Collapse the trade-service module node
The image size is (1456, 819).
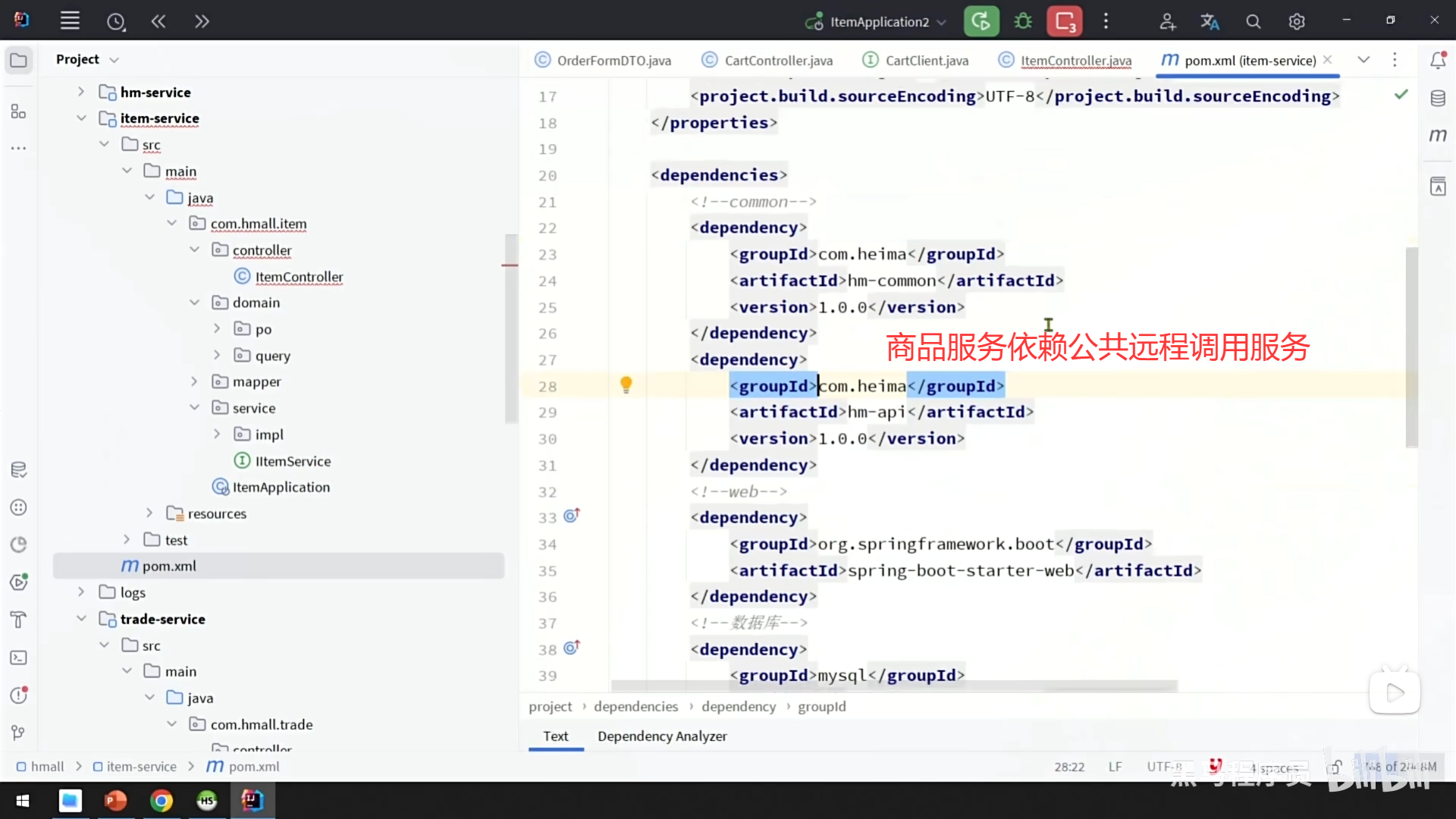(81, 619)
